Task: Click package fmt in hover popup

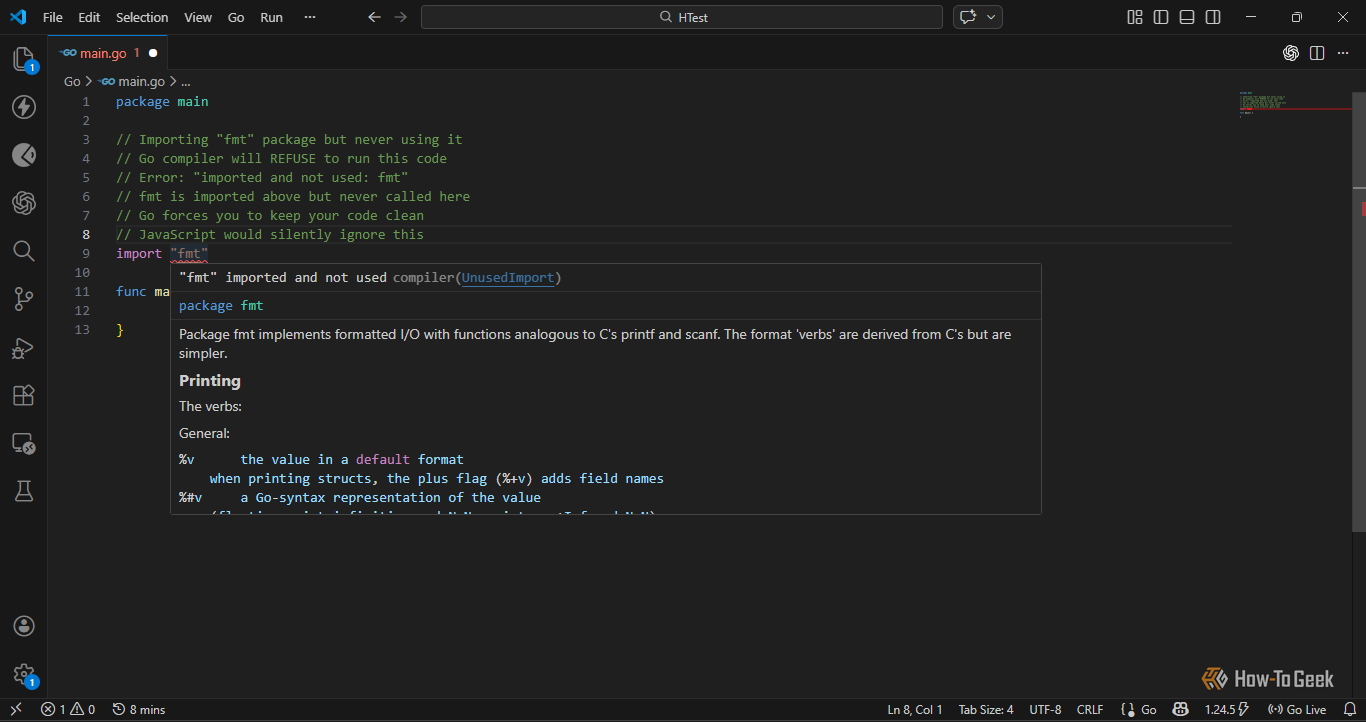Action: tap(221, 306)
